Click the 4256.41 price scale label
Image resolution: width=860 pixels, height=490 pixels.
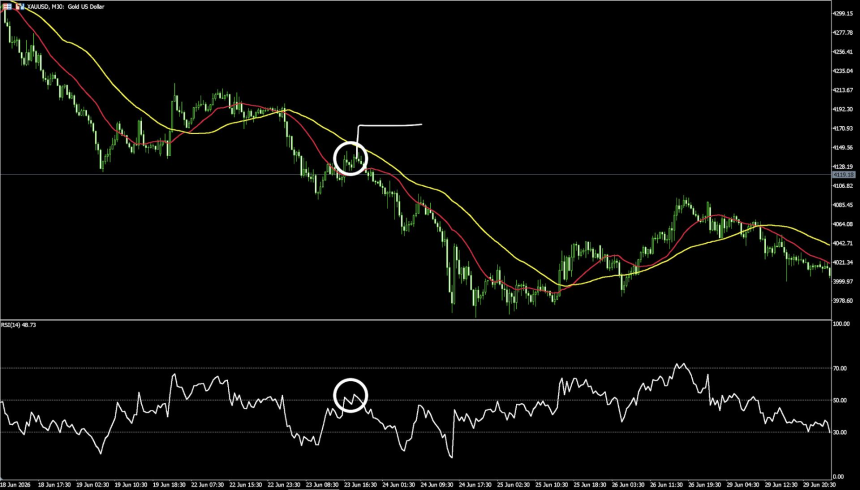tap(842, 52)
